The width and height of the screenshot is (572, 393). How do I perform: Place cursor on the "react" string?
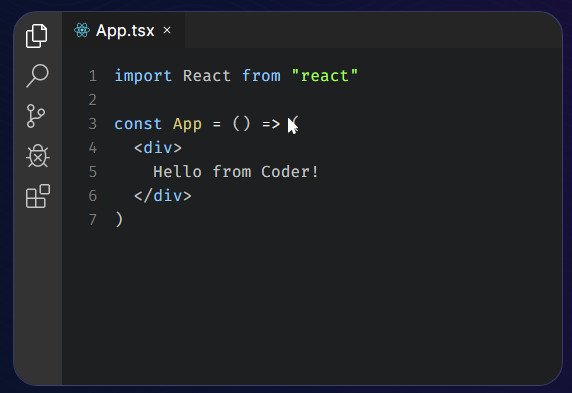325,76
